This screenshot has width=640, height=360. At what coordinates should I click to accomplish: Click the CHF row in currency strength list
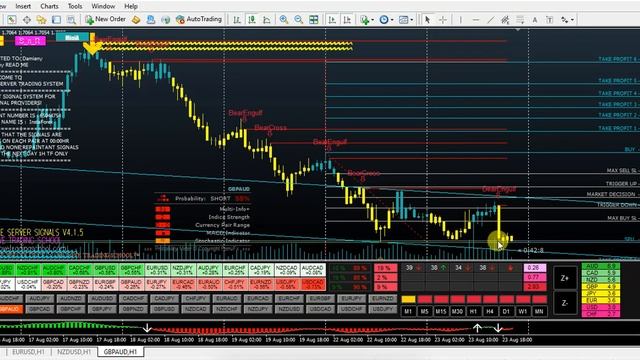coord(600,314)
